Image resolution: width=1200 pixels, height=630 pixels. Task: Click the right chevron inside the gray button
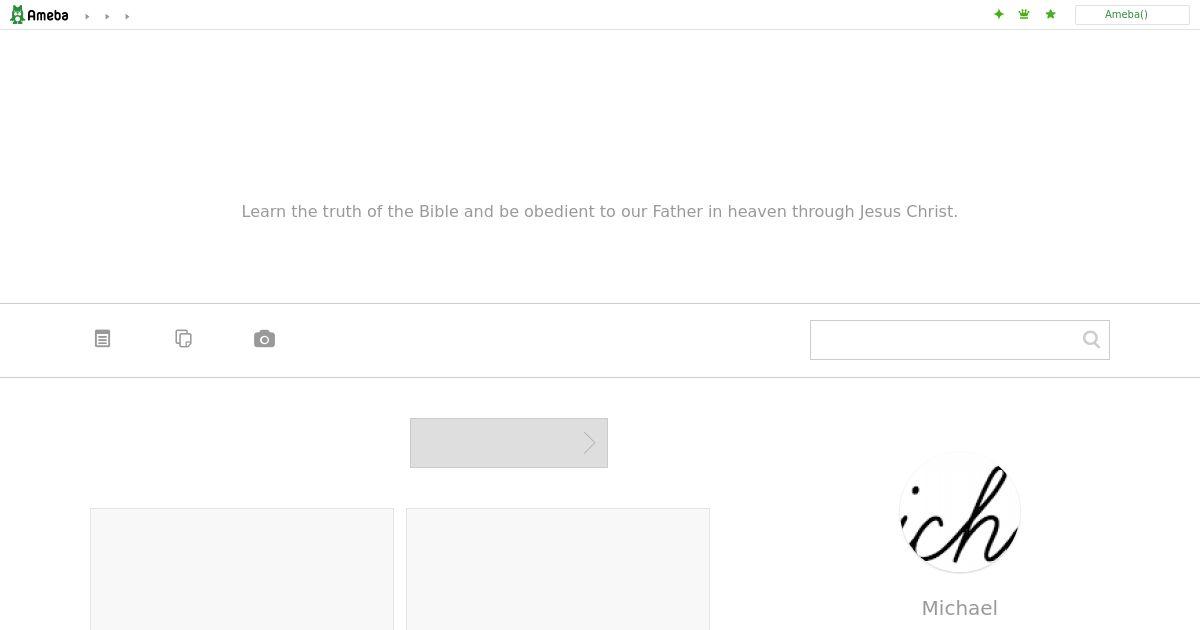pyautogui.click(x=590, y=443)
